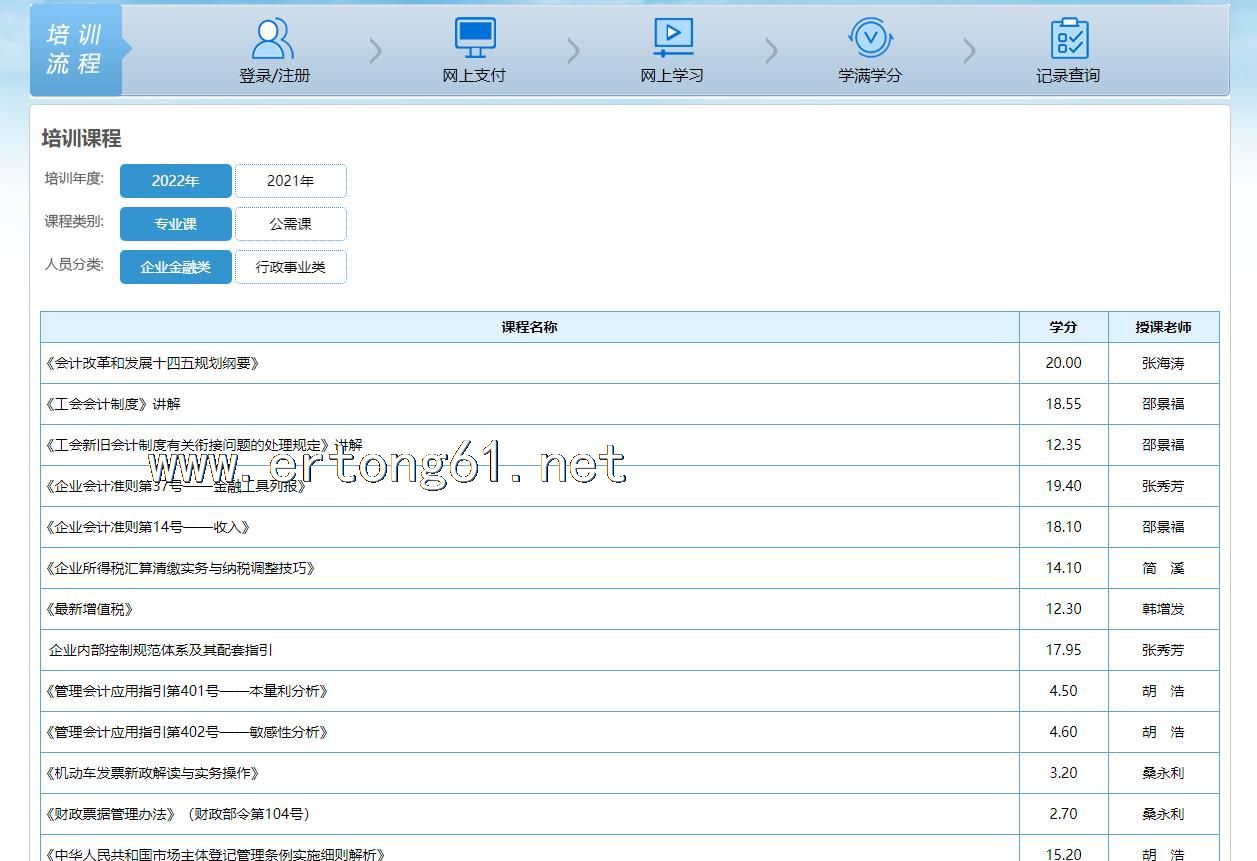Switch training year to 2021年
Viewport: 1257px width, 861px height.
point(291,181)
